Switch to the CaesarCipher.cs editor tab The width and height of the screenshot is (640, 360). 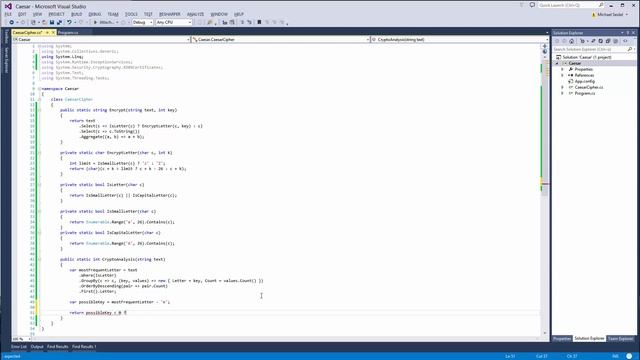(x=27, y=32)
